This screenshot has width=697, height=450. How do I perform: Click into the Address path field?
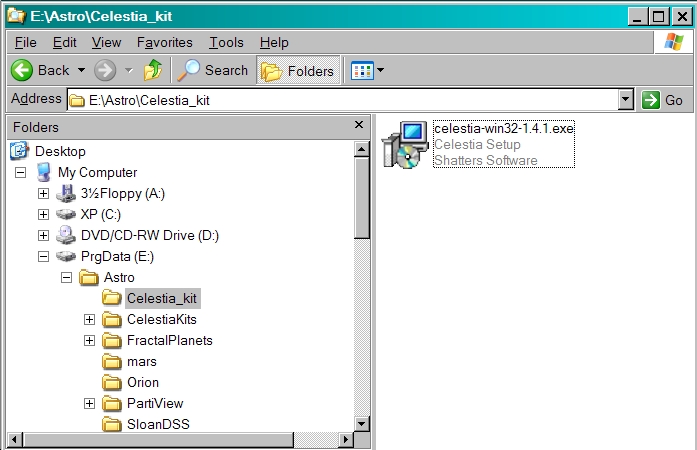coord(342,100)
